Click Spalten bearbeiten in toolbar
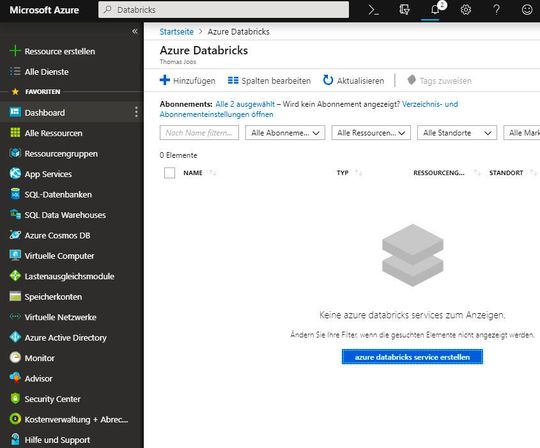The width and height of the screenshot is (540, 448). (x=269, y=81)
